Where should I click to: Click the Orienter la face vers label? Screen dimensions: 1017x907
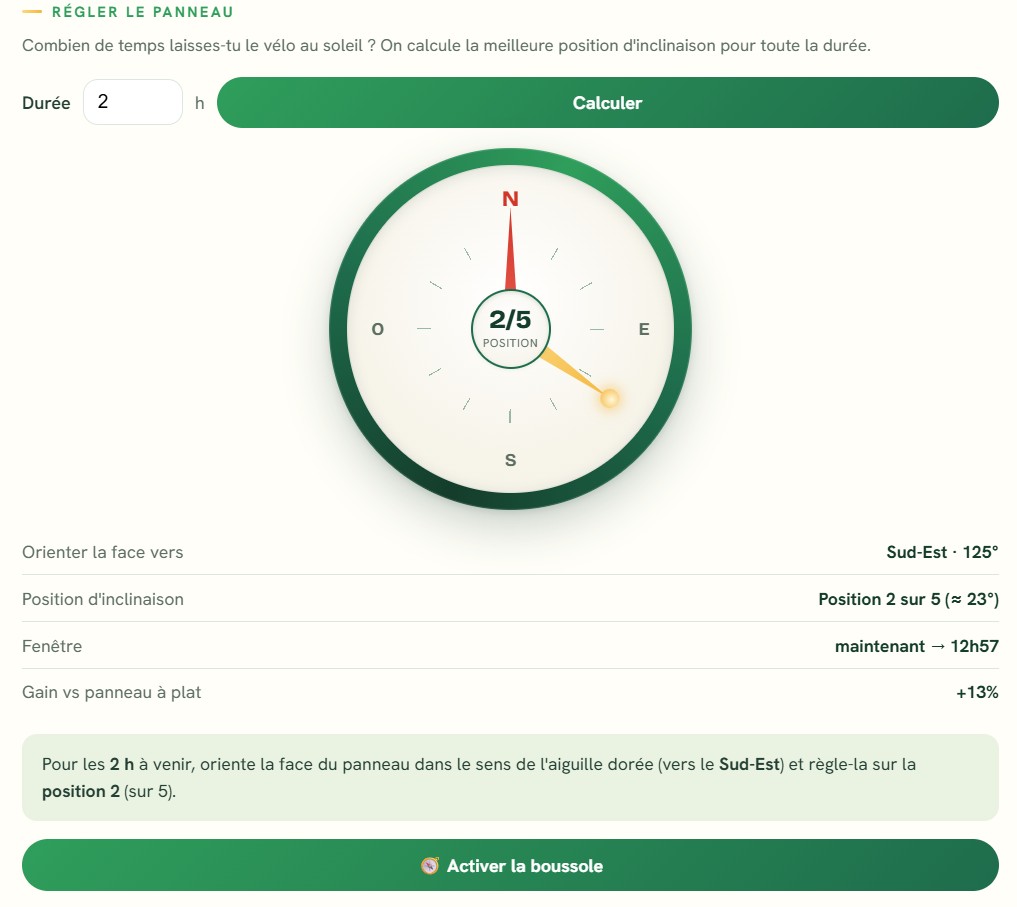102,552
